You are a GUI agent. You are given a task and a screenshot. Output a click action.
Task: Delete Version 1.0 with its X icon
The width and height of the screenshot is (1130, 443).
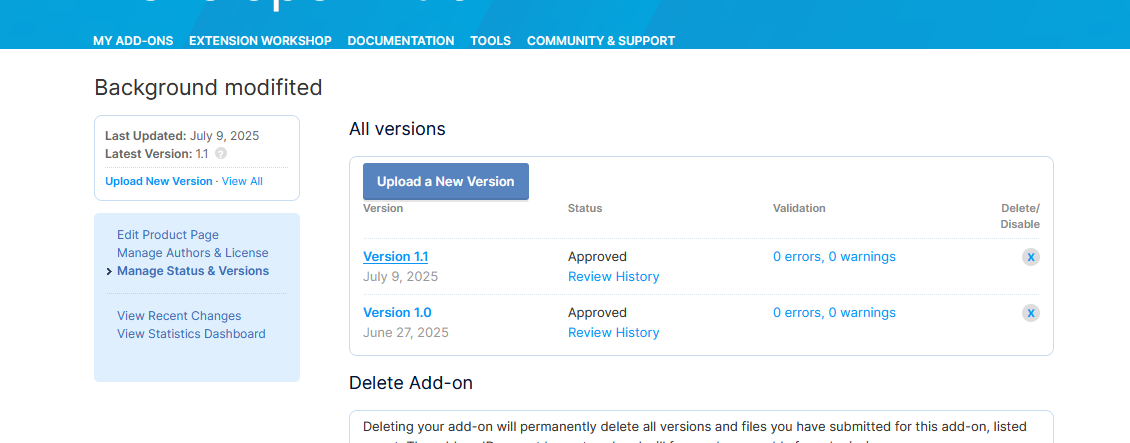(x=1031, y=313)
